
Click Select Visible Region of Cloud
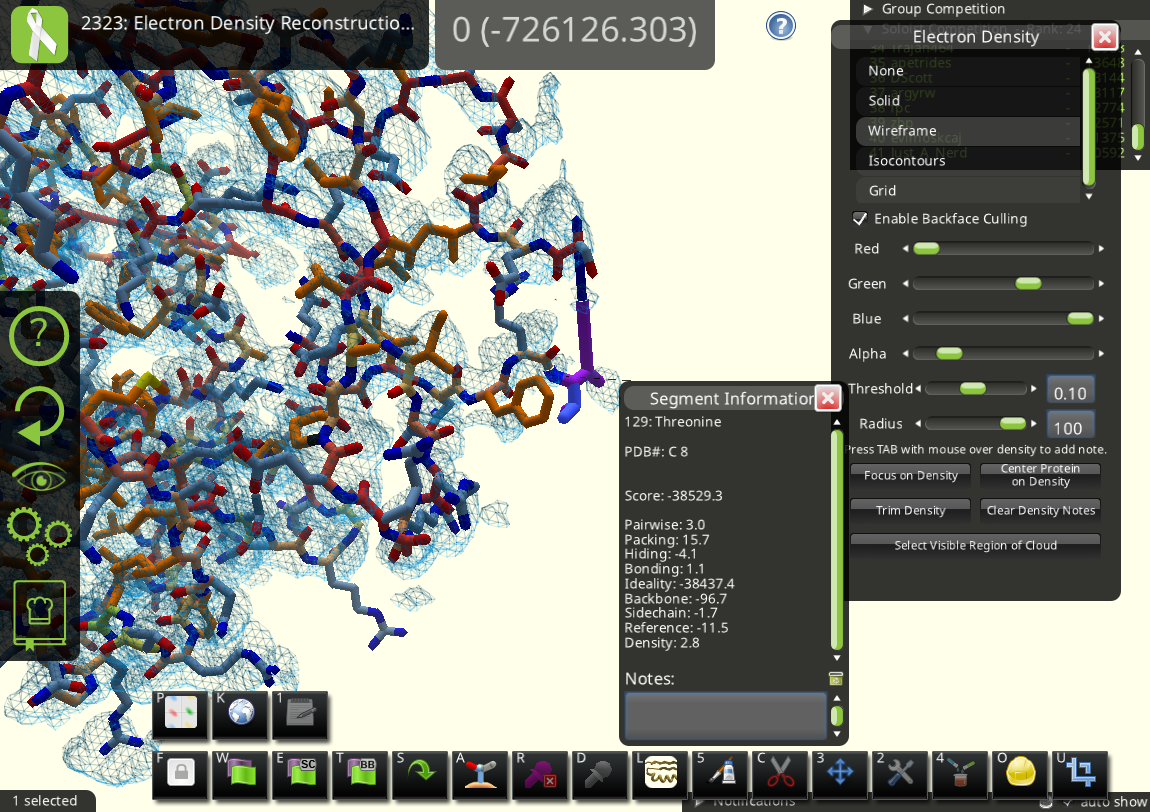pyautogui.click(x=975, y=546)
